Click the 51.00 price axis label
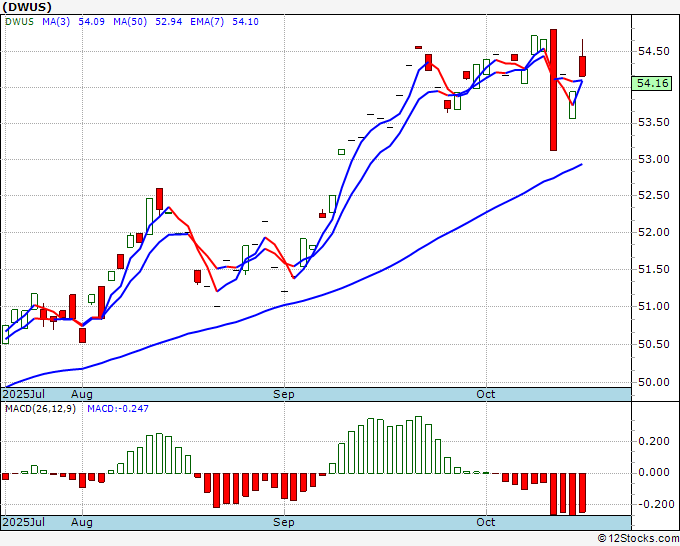 (654, 306)
